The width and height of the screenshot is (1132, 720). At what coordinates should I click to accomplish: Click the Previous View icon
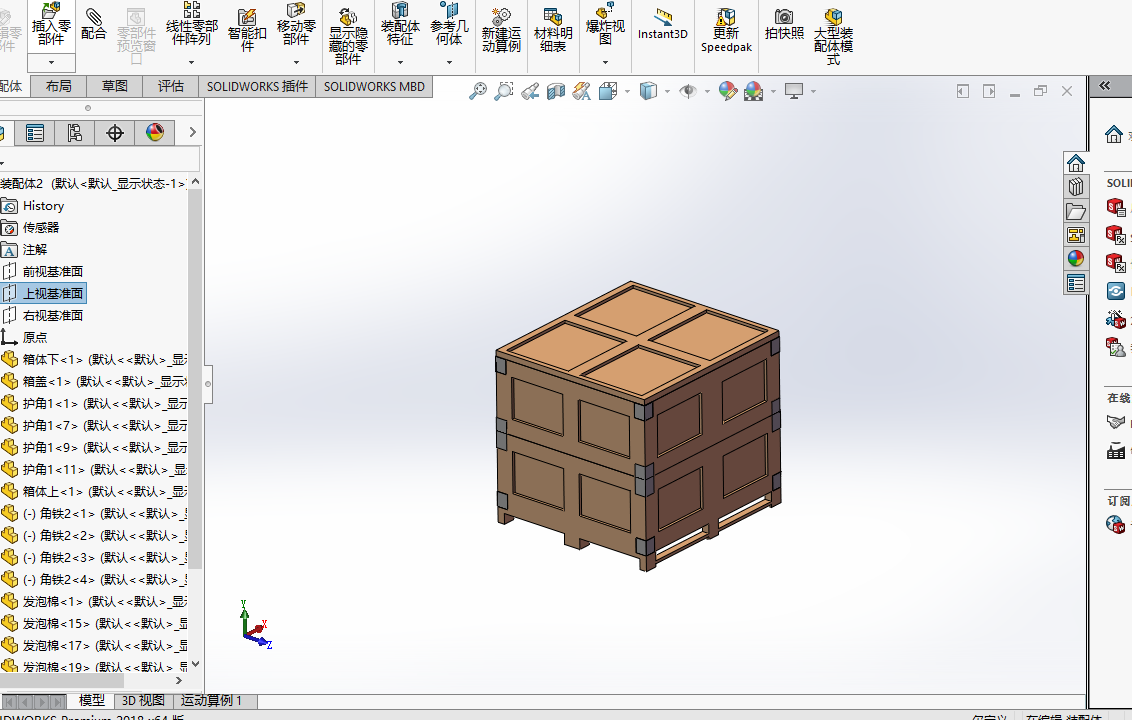point(529,91)
